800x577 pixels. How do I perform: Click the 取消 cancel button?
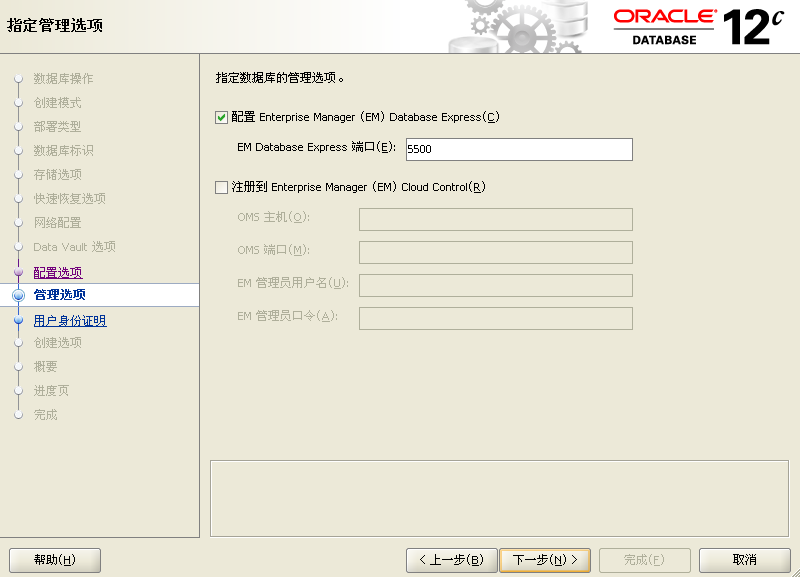[x=744, y=560]
